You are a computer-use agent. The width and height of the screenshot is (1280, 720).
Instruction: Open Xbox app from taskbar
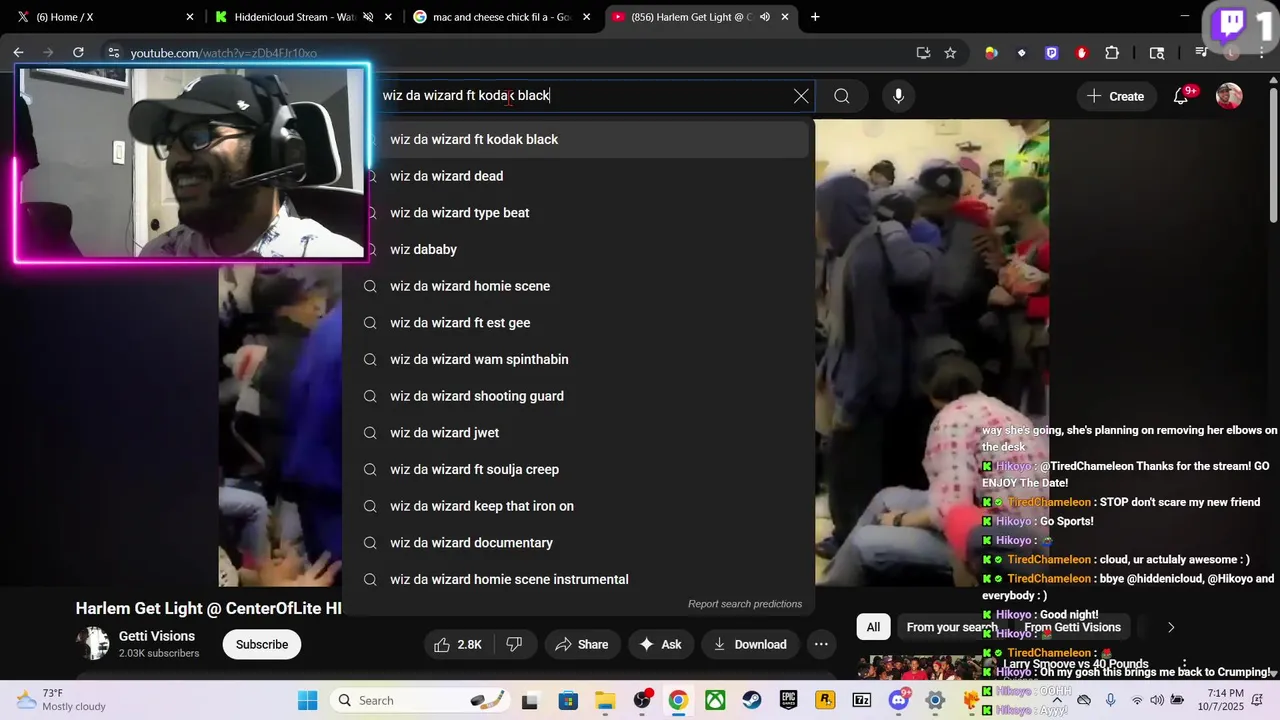(715, 700)
